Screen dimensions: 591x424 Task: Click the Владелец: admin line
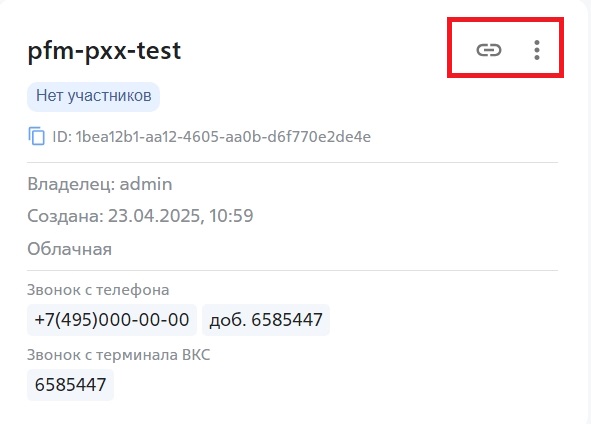(x=100, y=184)
